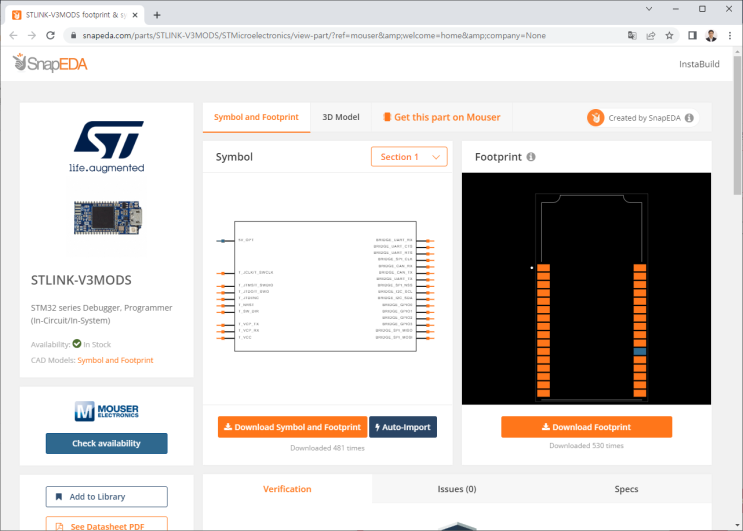743x531 pixels.
Task: Download Symbol and Footprint
Action: [x=292, y=427]
